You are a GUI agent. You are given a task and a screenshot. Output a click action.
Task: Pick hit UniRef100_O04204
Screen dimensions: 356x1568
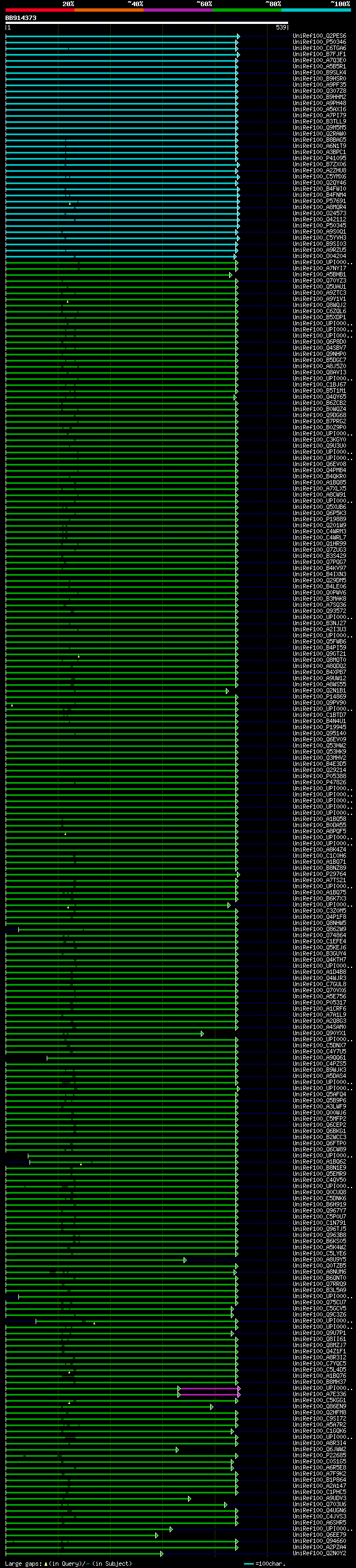tap(319, 256)
